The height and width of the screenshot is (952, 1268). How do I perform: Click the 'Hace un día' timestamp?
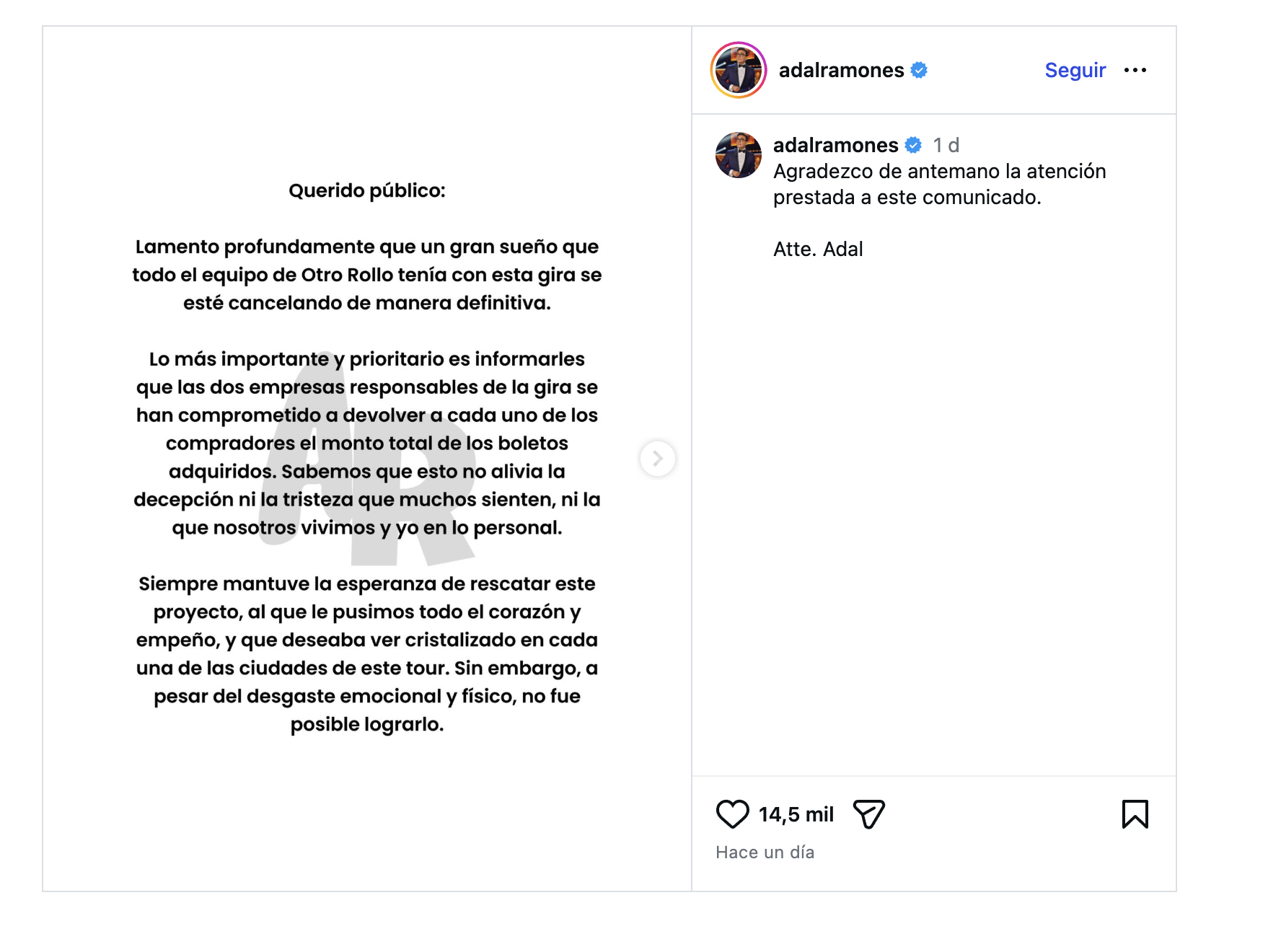pyautogui.click(x=765, y=852)
